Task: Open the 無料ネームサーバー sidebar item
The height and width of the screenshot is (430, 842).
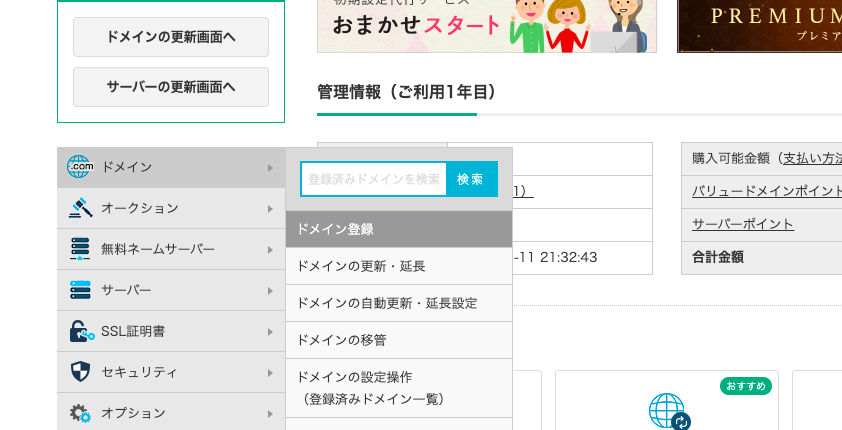Action: [x=171, y=249]
